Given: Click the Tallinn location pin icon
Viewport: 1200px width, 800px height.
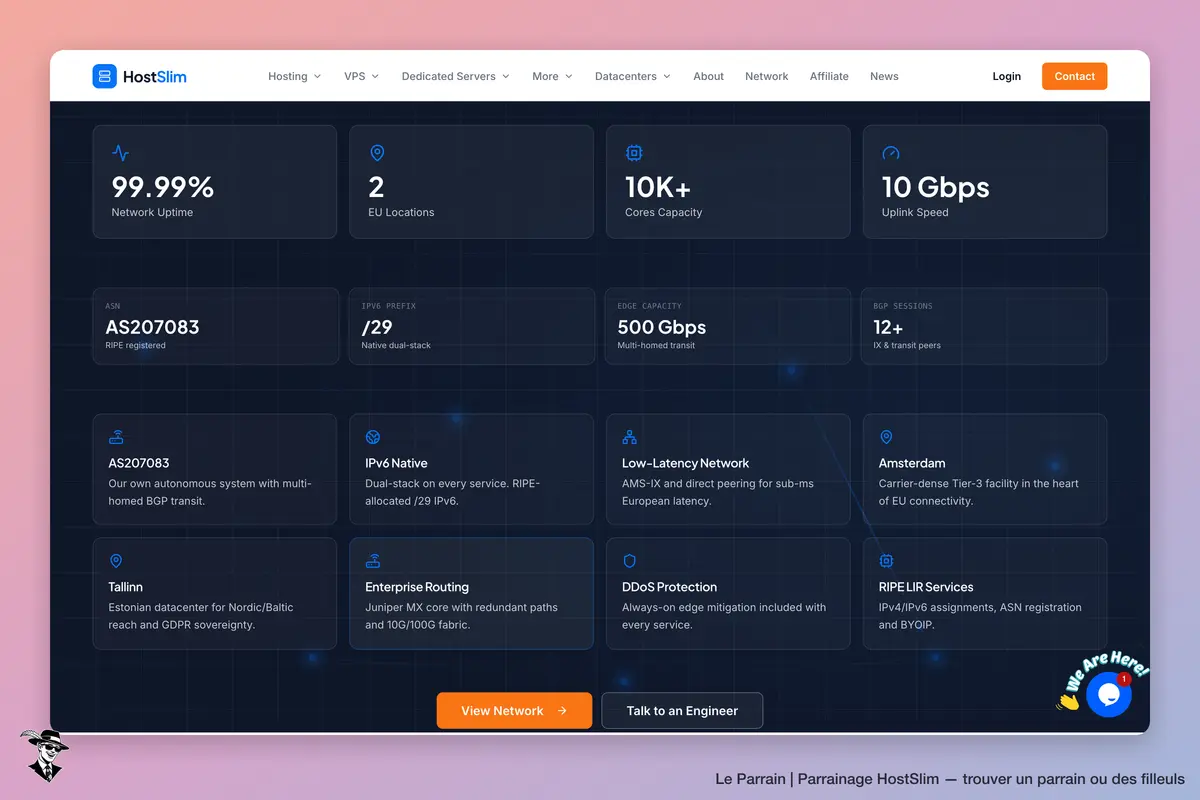Looking at the screenshot, I should point(116,562).
